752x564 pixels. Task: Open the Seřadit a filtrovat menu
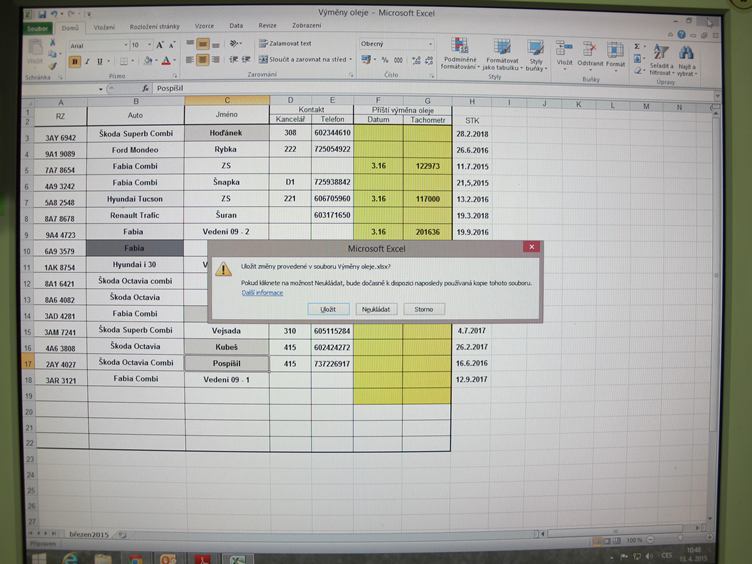[x=661, y=60]
